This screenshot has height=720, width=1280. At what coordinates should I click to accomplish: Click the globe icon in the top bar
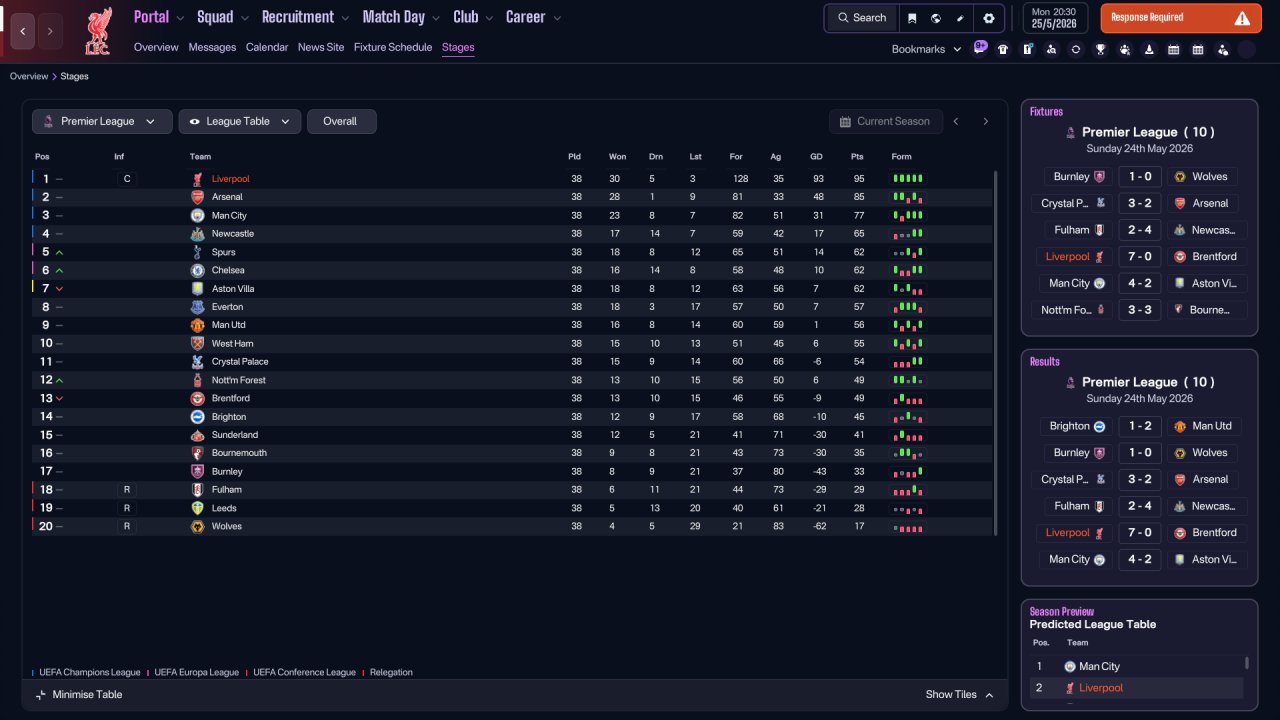[x=936, y=18]
